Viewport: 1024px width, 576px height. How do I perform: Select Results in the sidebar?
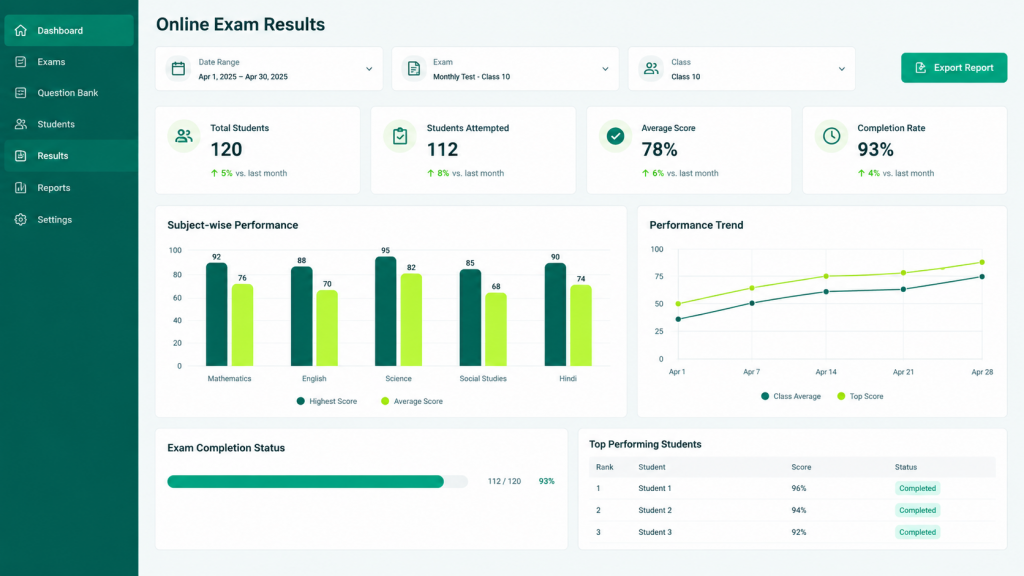(69, 155)
